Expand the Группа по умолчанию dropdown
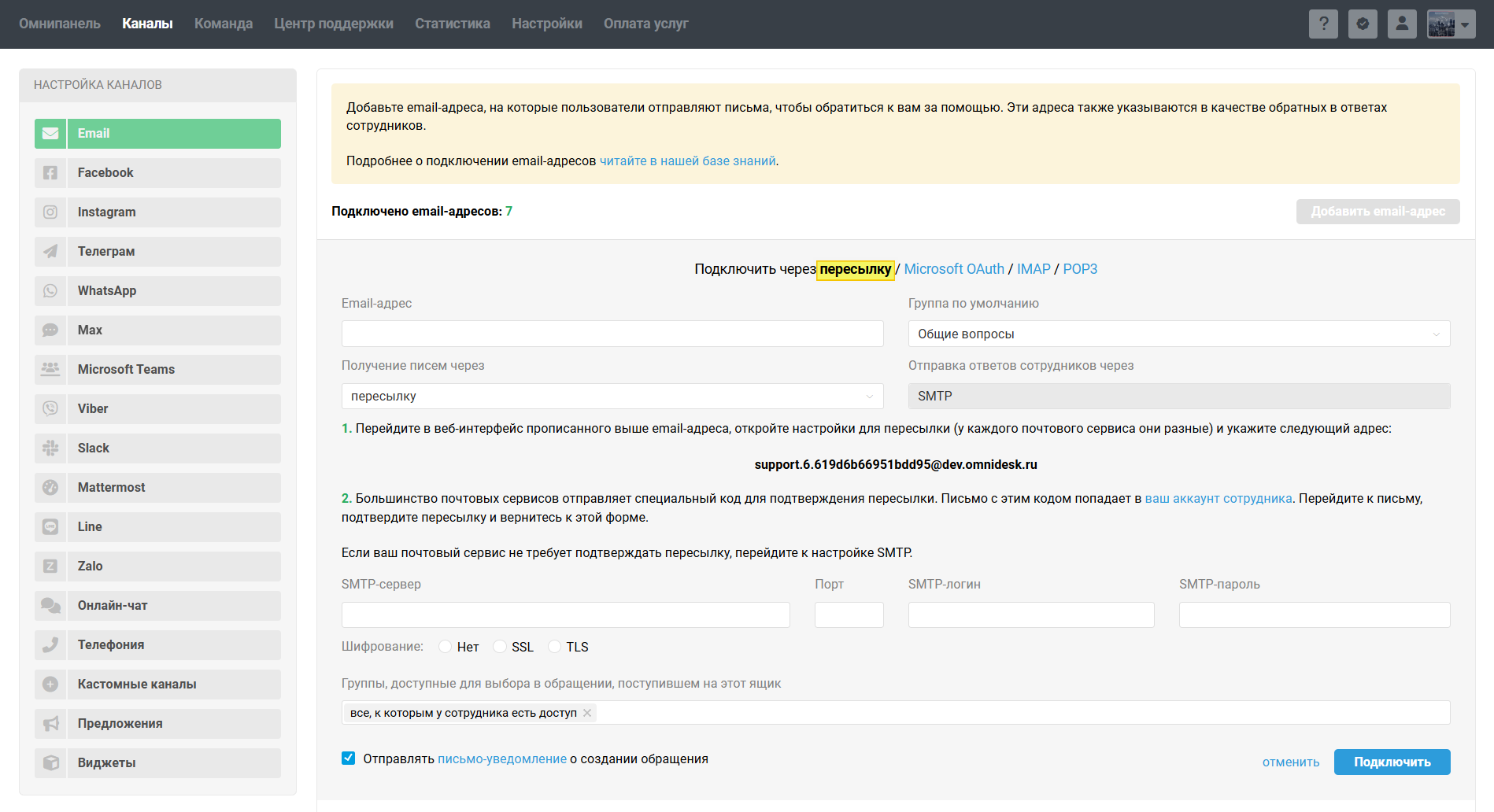The image size is (1494, 812). pyautogui.click(x=1178, y=334)
